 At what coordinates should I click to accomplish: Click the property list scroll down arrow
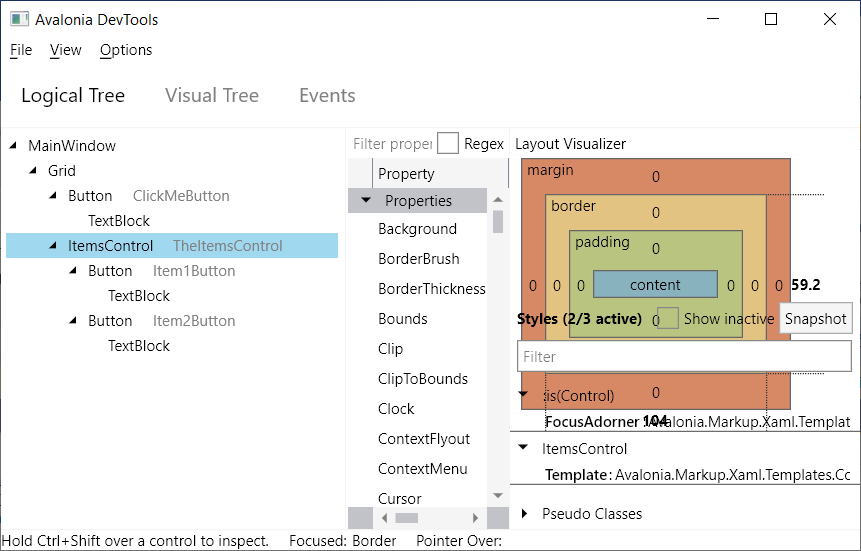click(x=498, y=496)
